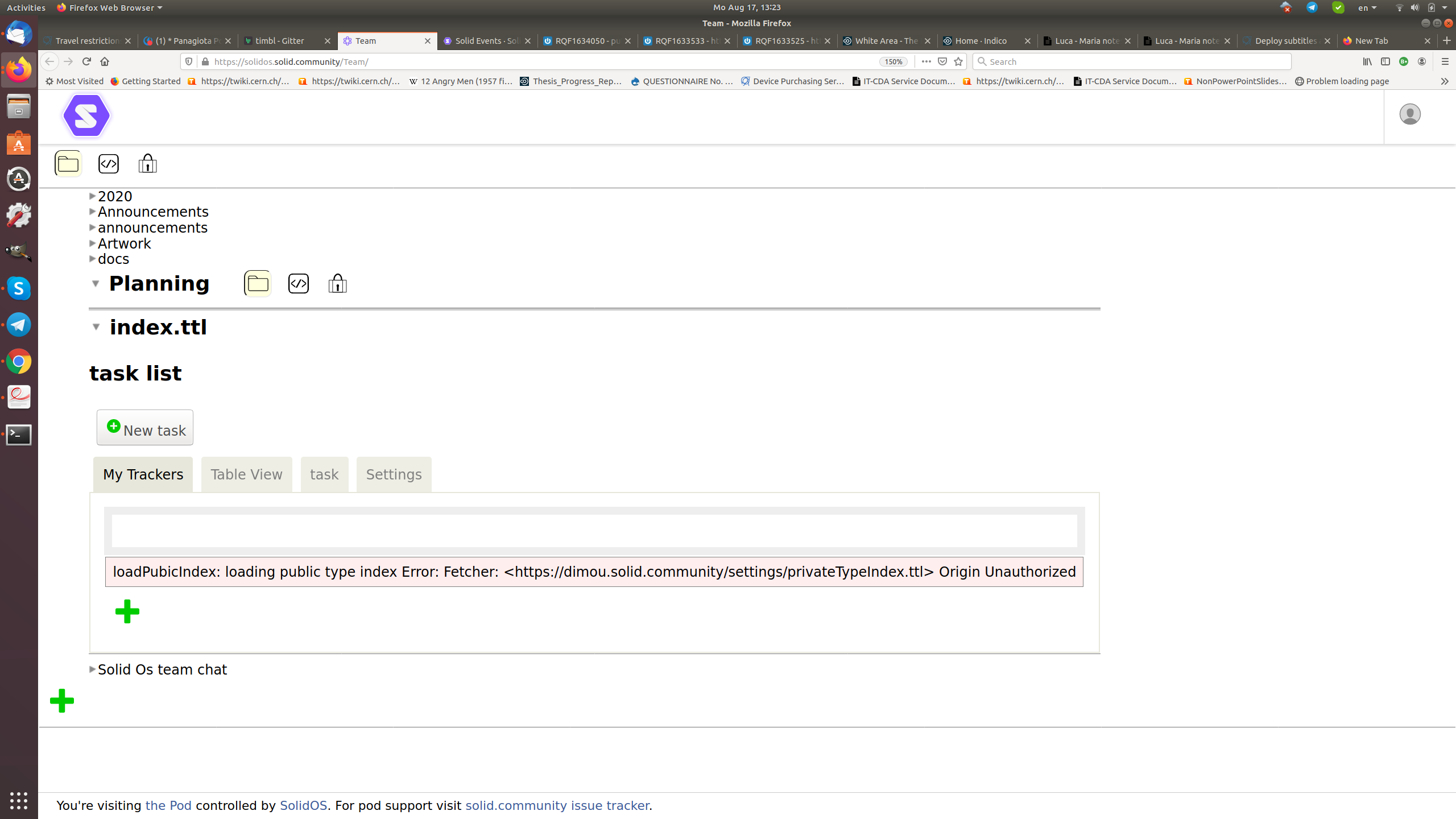Open the folder icon beside Planning heading
Viewport: 1456px width, 819px height.
(x=257, y=283)
